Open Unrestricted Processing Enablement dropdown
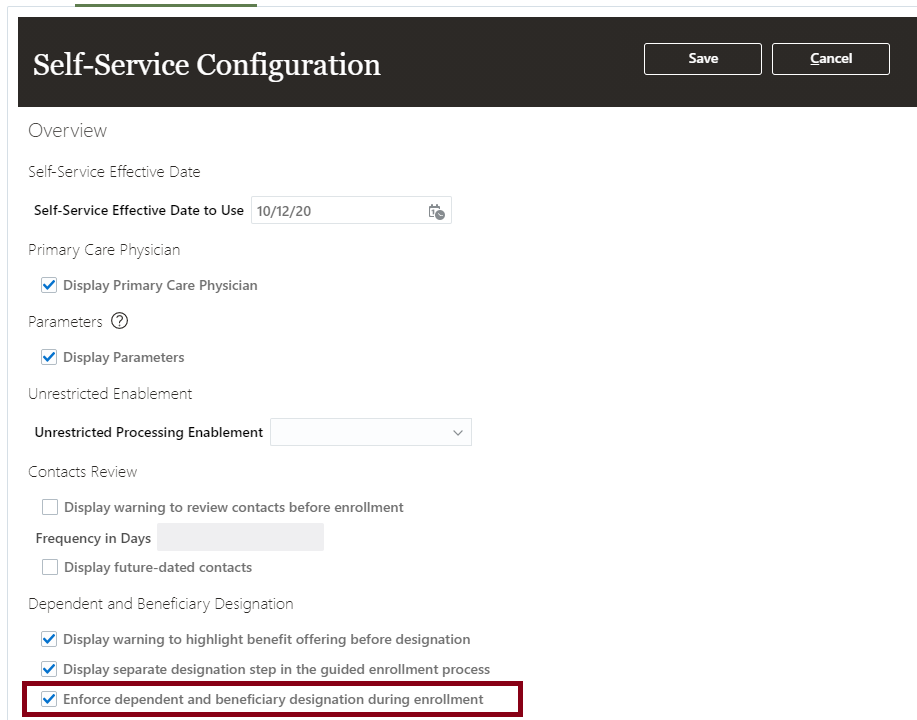The image size is (917, 720). click(x=371, y=432)
